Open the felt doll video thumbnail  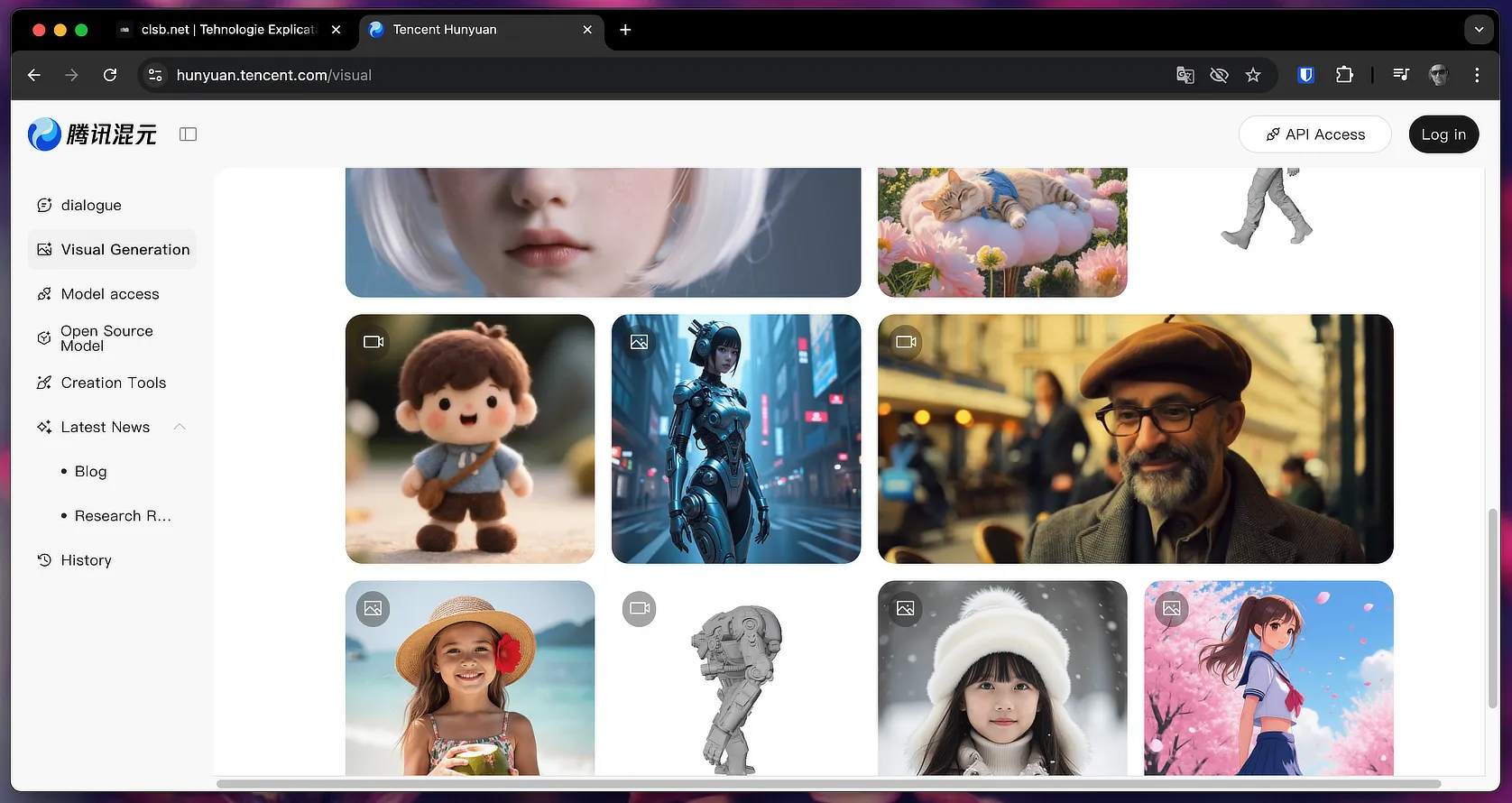[470, 438]
